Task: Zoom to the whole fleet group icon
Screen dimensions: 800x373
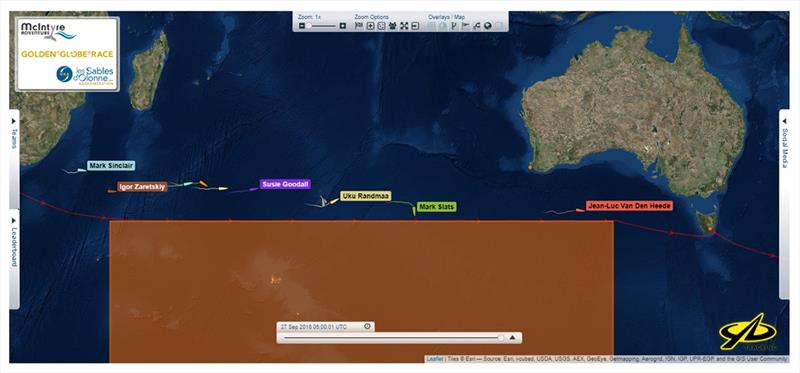Action: pos(392,26)
